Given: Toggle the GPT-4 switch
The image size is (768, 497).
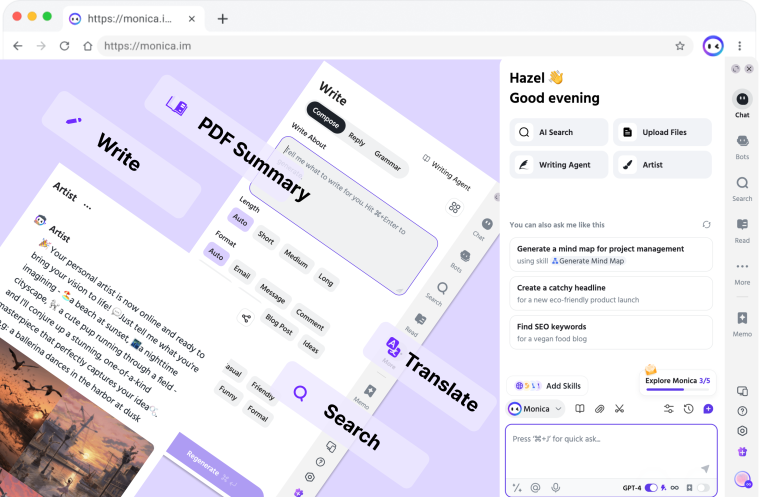Looking at the screenshot, I should point(651,488).
